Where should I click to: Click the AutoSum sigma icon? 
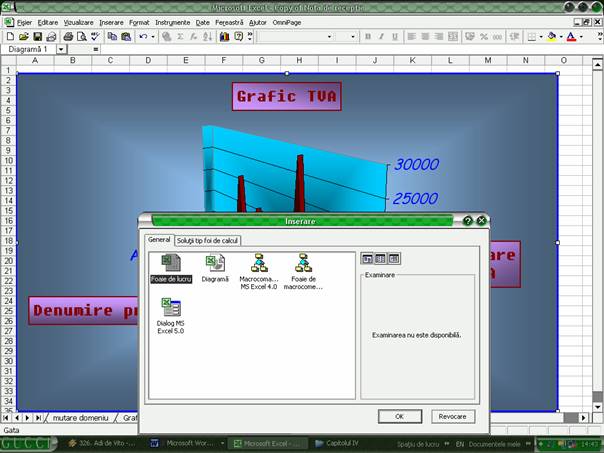pos(180,37)
